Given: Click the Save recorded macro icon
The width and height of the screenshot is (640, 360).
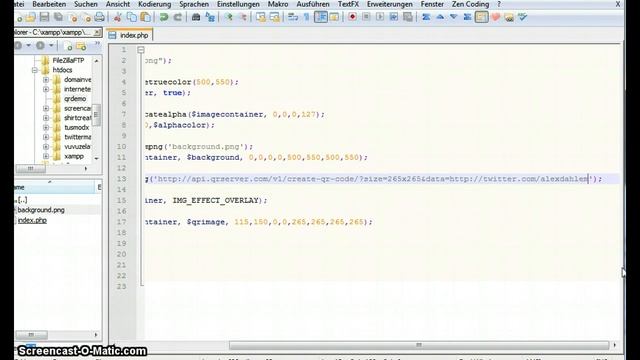Looking at the screenshot, I should 408,17.
